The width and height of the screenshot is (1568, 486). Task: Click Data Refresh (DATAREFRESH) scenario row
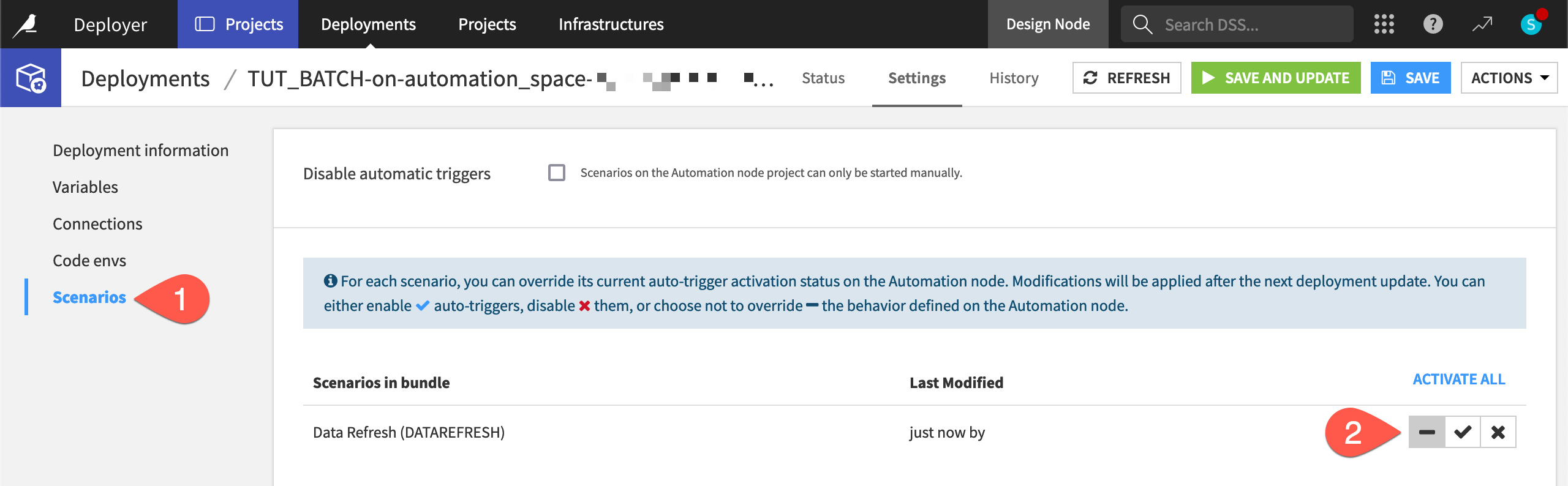(x=409, y=432)
